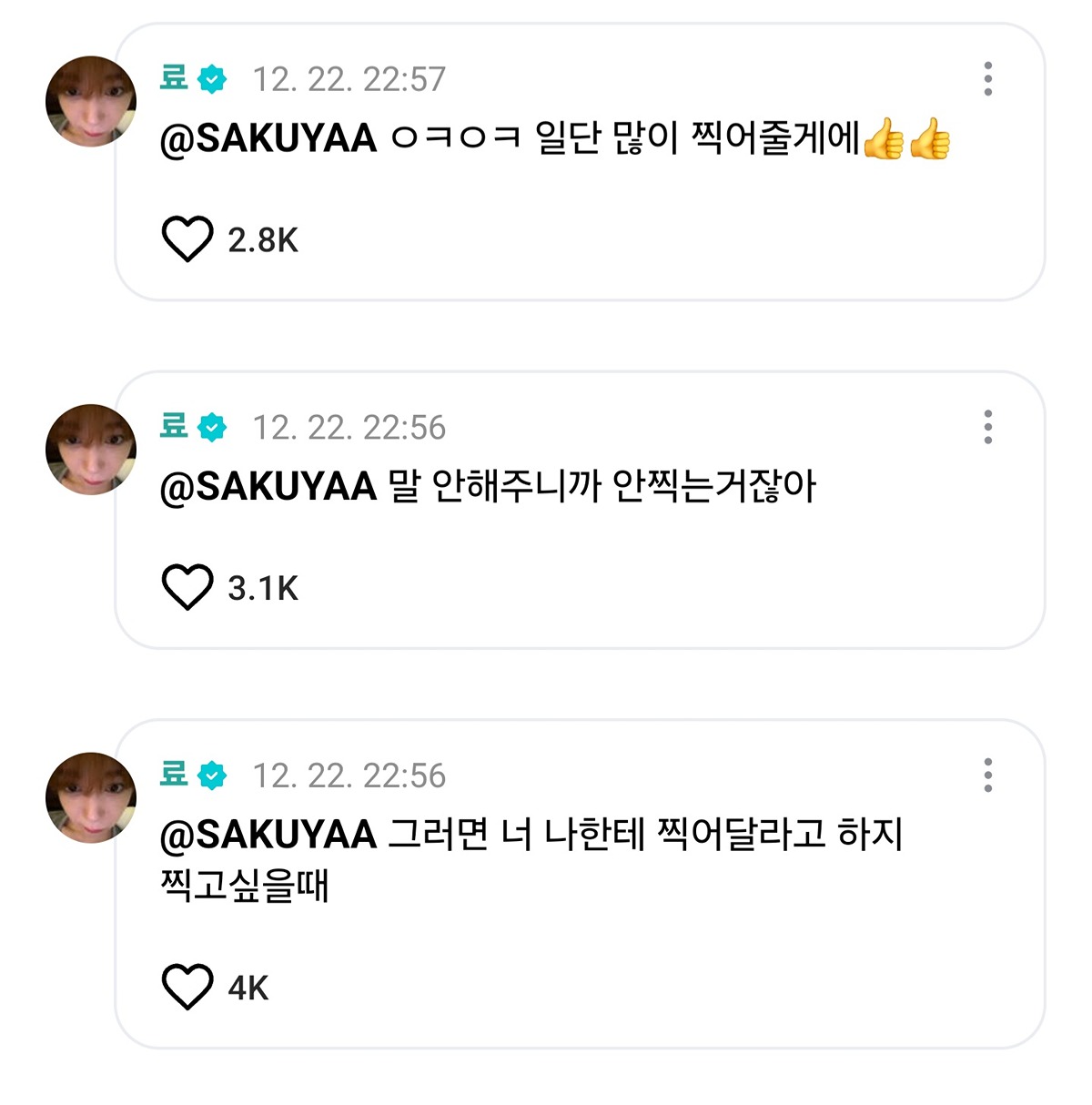The width and height of the screenshot is (1092, 1105).
Task: Tap the verified checkmark on the 3.1K-likes comment
Action: click(212, 427)
